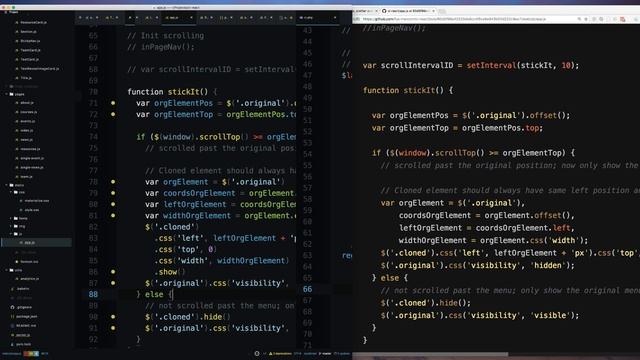Open about.js under pages
Viewport: 640px width, 360px height.
27,103
